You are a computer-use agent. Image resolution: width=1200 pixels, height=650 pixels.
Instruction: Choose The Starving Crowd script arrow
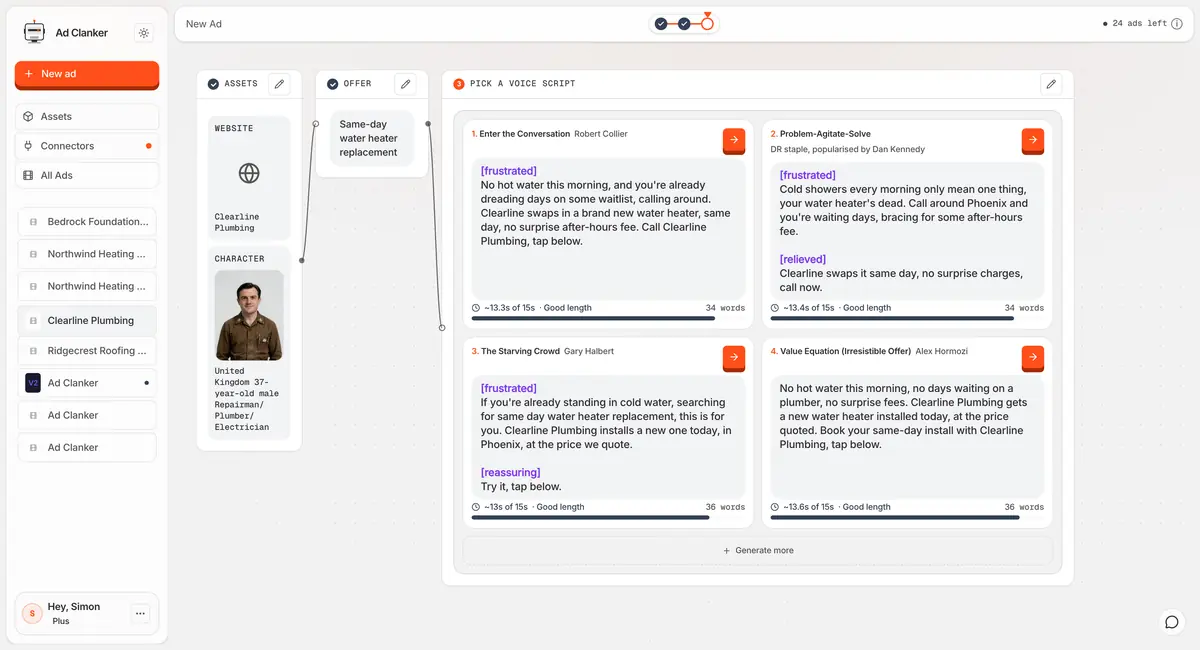734,357
